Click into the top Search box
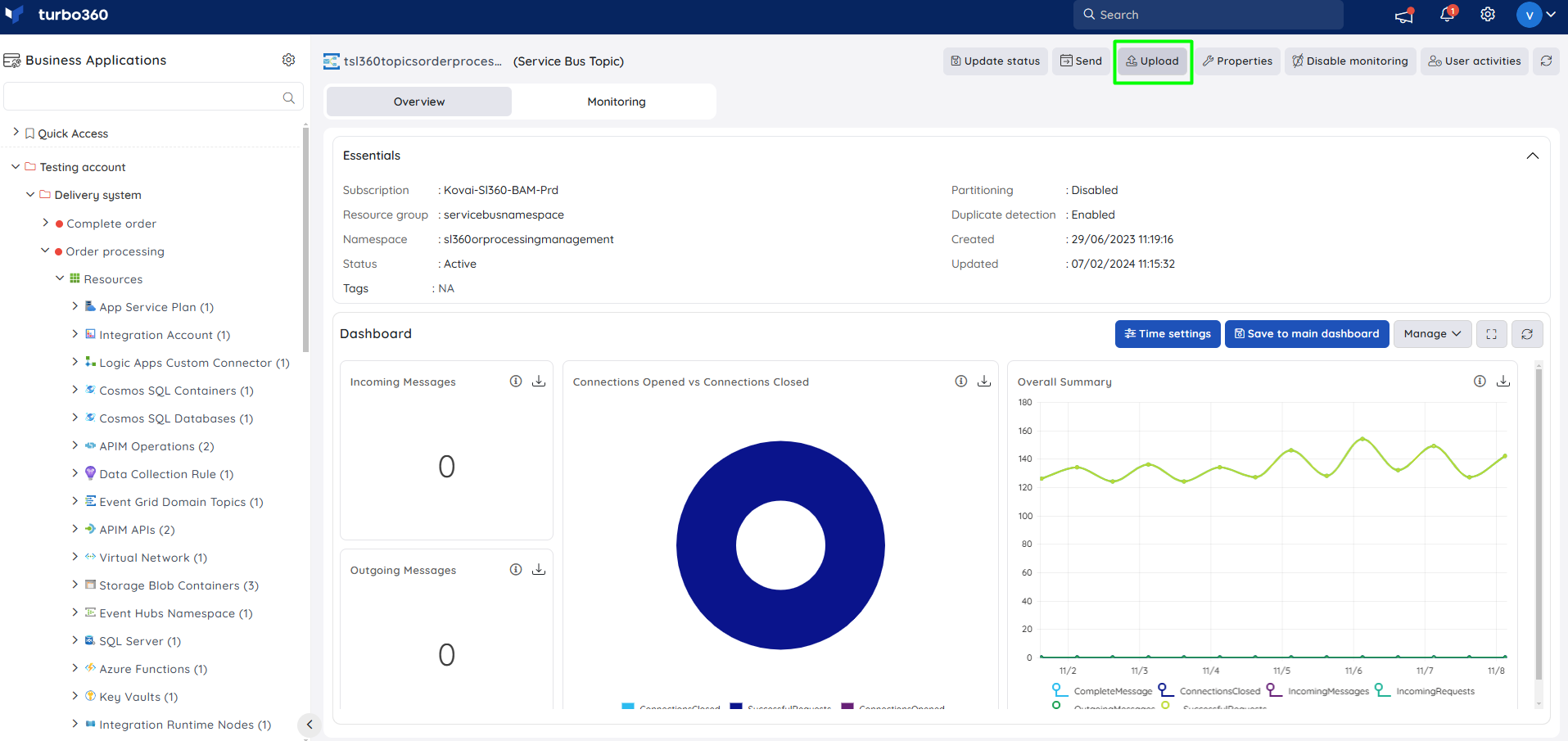 [1208, 15]
